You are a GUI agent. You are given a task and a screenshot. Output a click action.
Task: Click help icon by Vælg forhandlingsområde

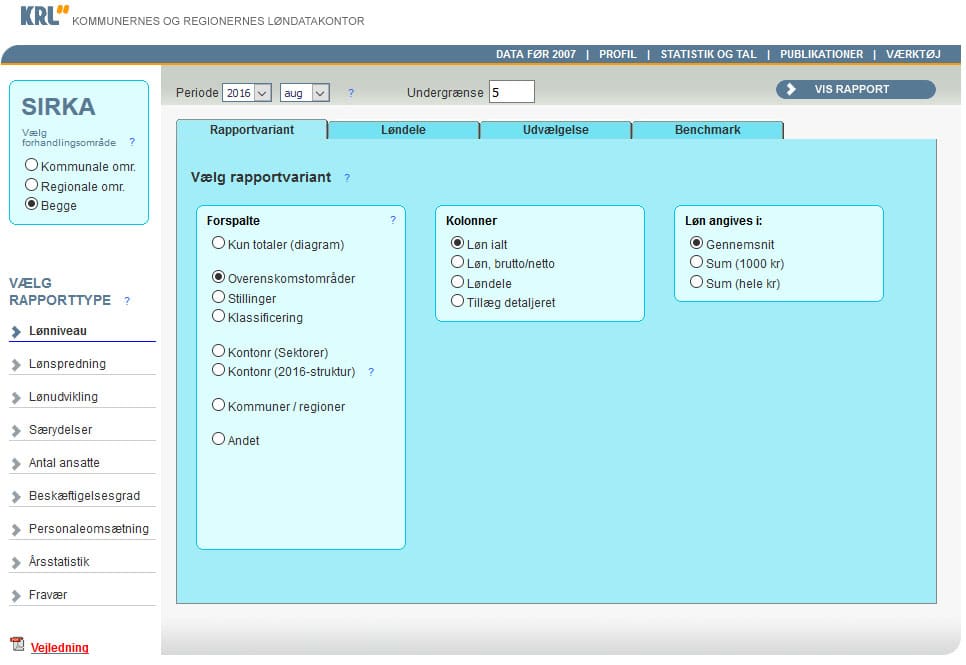pyautogui.click(x=132, y=142)
